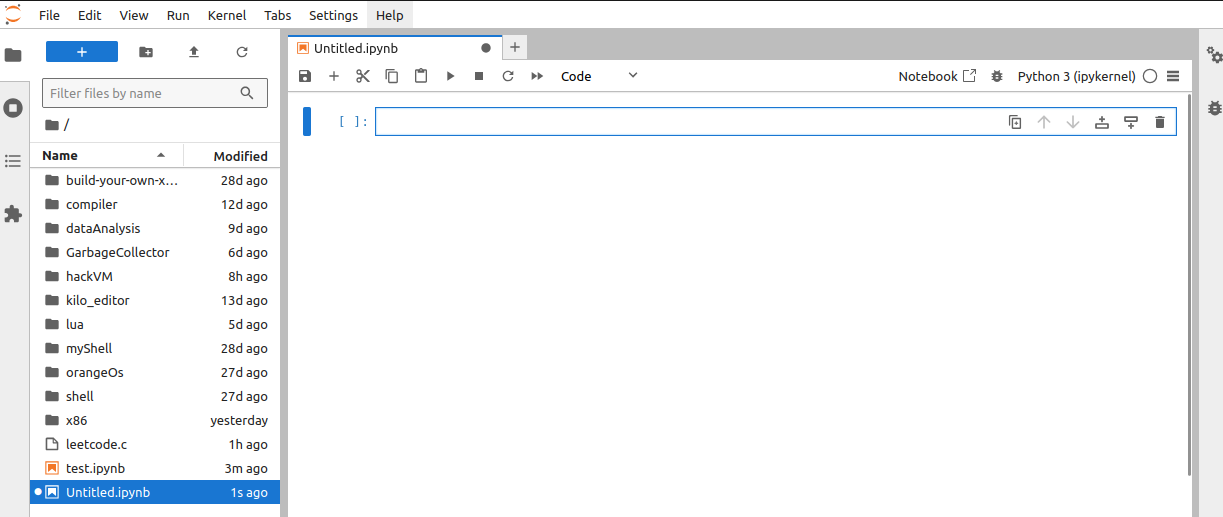Select the kilo_editor folder
The width and height of the screenshot is (1223, 517).
pyautogui.click(x=155, y=301)
